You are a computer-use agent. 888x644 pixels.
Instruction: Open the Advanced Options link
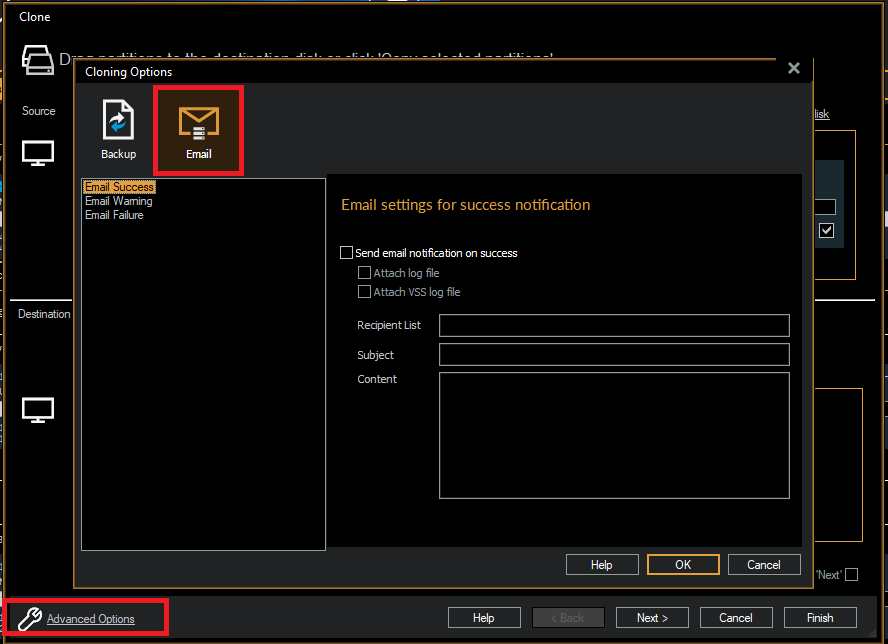point(90,617)
